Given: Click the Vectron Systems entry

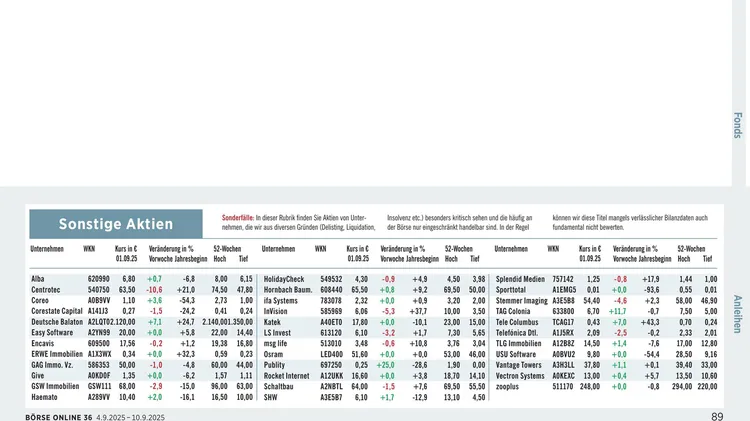Looking at the screenshot, I should point(520,376).
